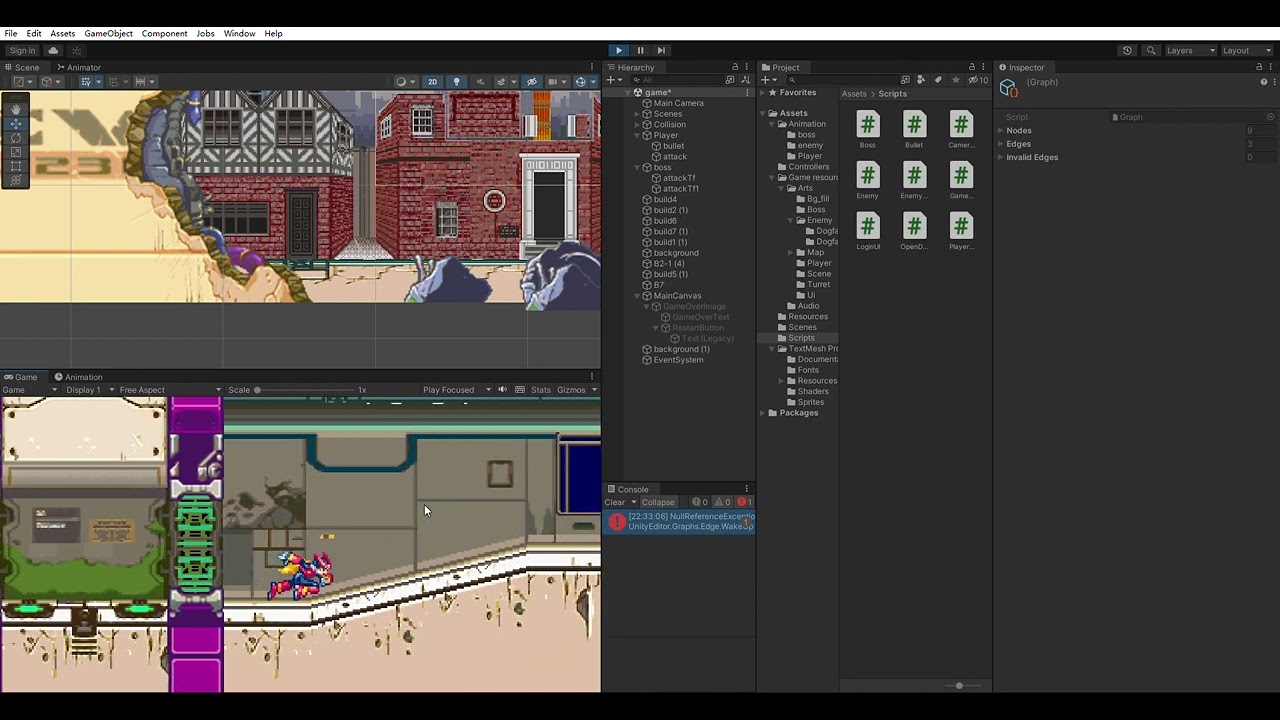Click Clear button in Console
The image size is (1280, 720).
615,502
